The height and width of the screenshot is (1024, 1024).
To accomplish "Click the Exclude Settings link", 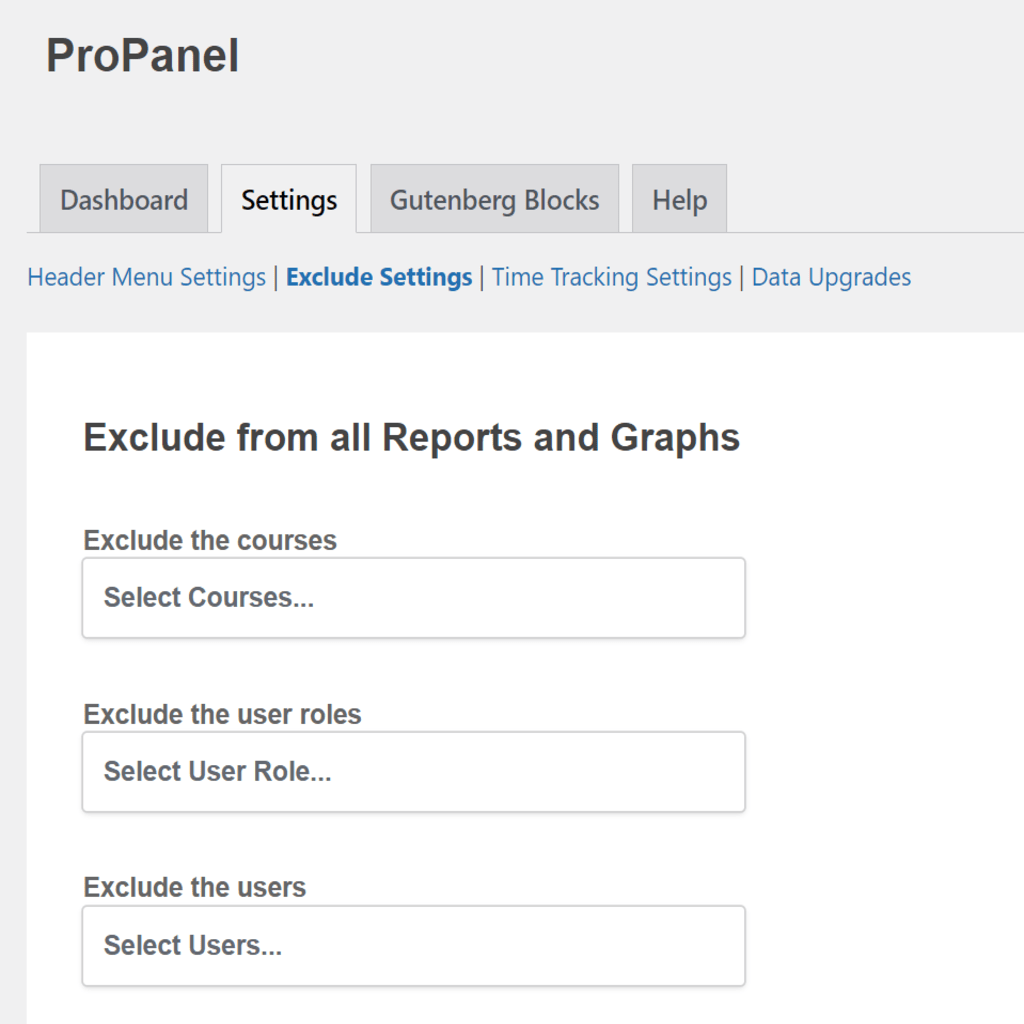I will pyautogui.click(x=379, y=277).
